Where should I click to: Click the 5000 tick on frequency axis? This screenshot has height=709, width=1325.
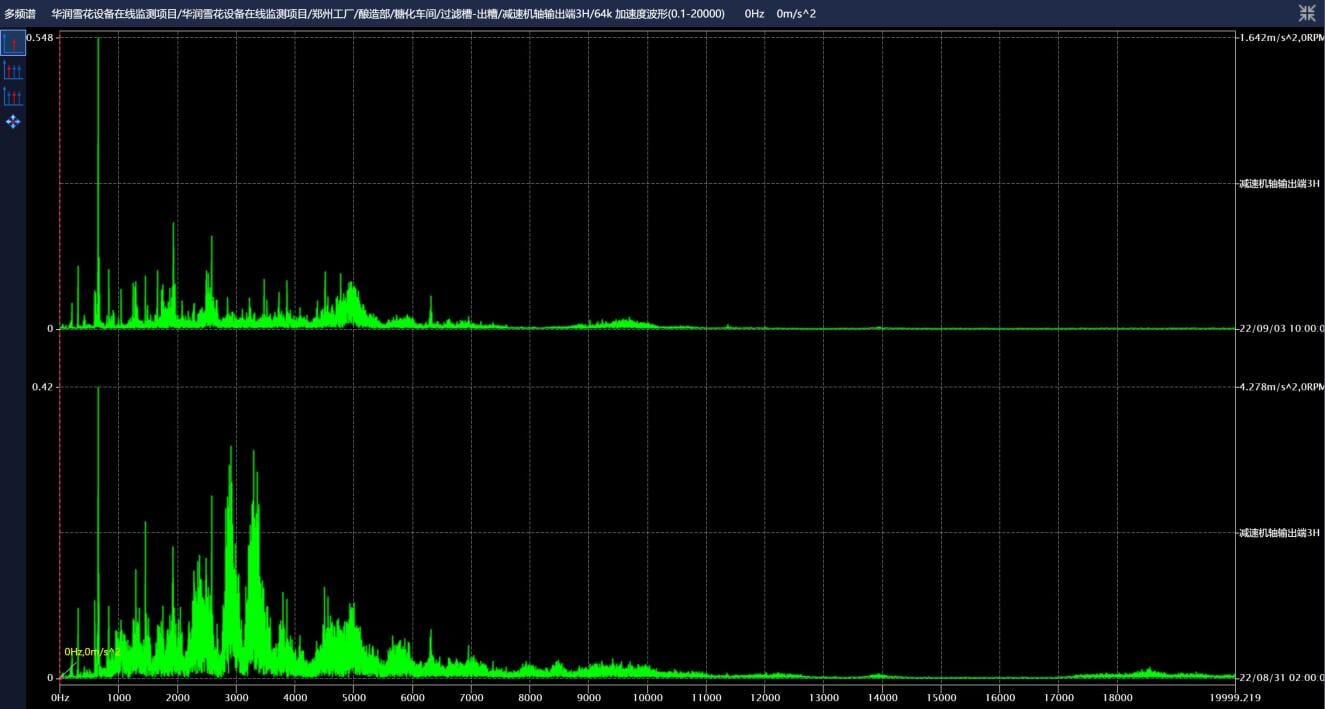tap(353, 697)
